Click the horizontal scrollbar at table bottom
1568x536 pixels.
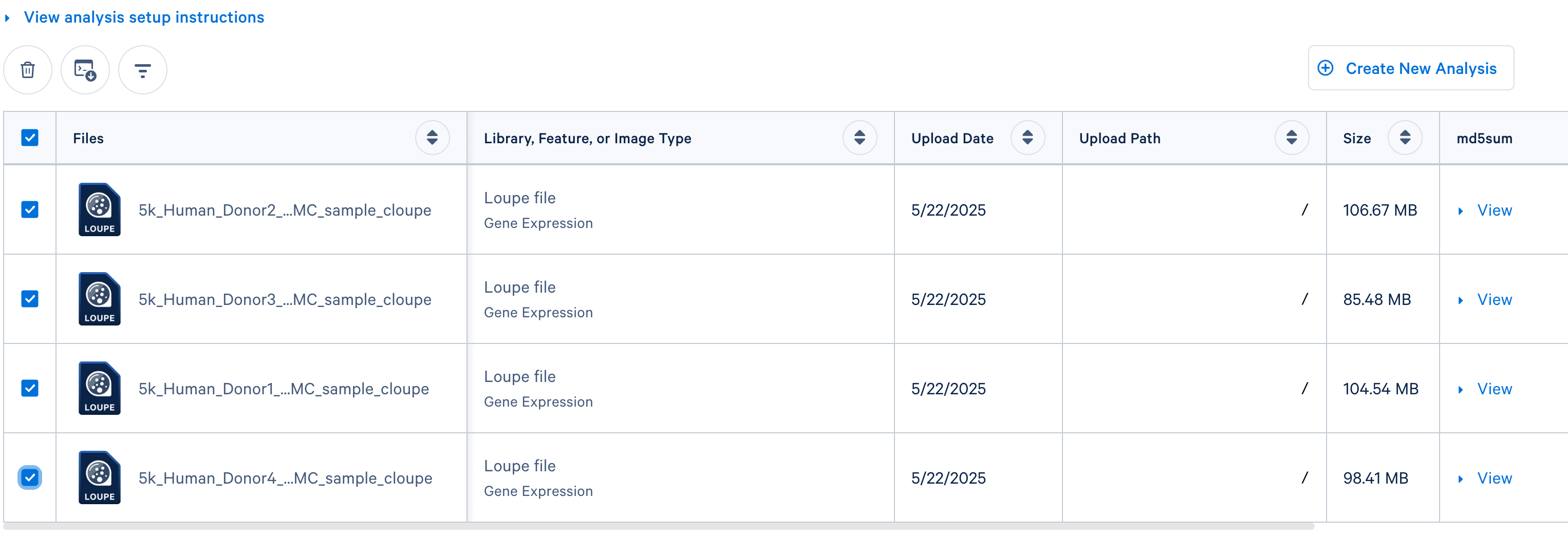658,526
